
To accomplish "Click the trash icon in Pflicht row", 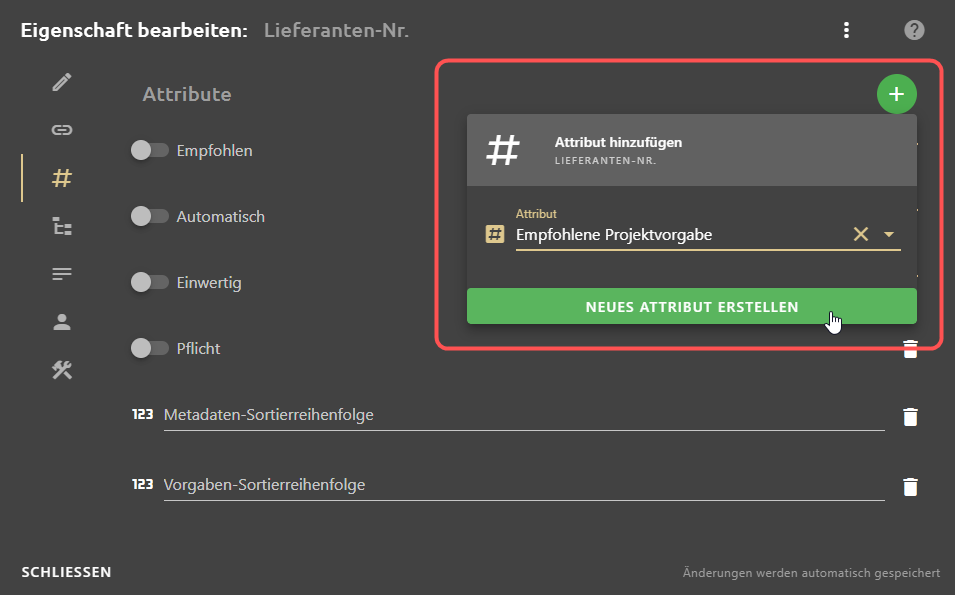I will 910,350.
